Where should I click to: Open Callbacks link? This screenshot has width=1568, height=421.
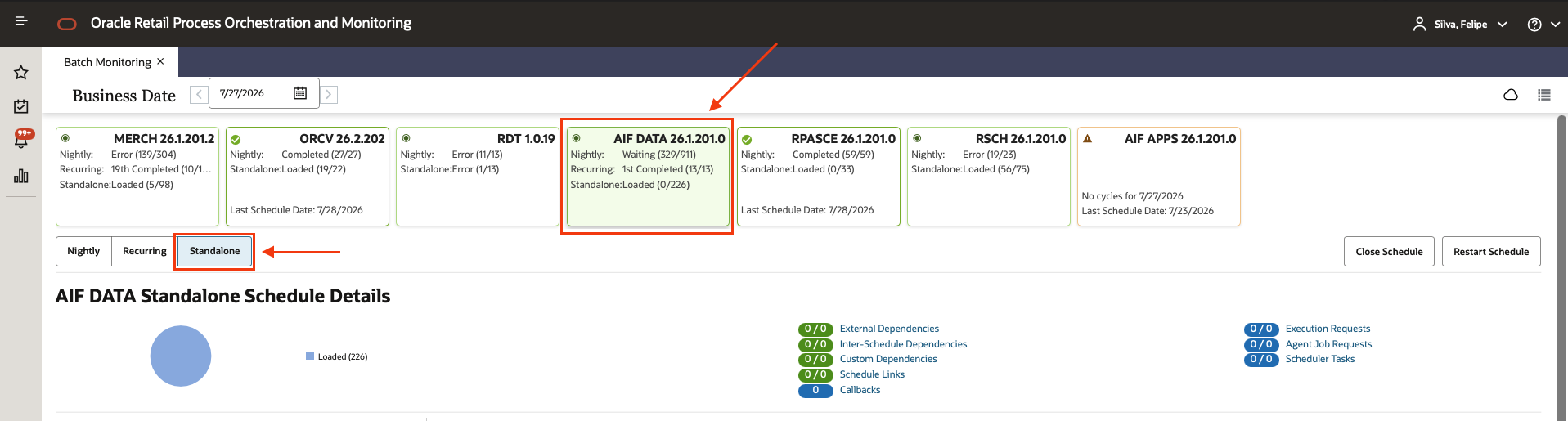tap(860, 390)
